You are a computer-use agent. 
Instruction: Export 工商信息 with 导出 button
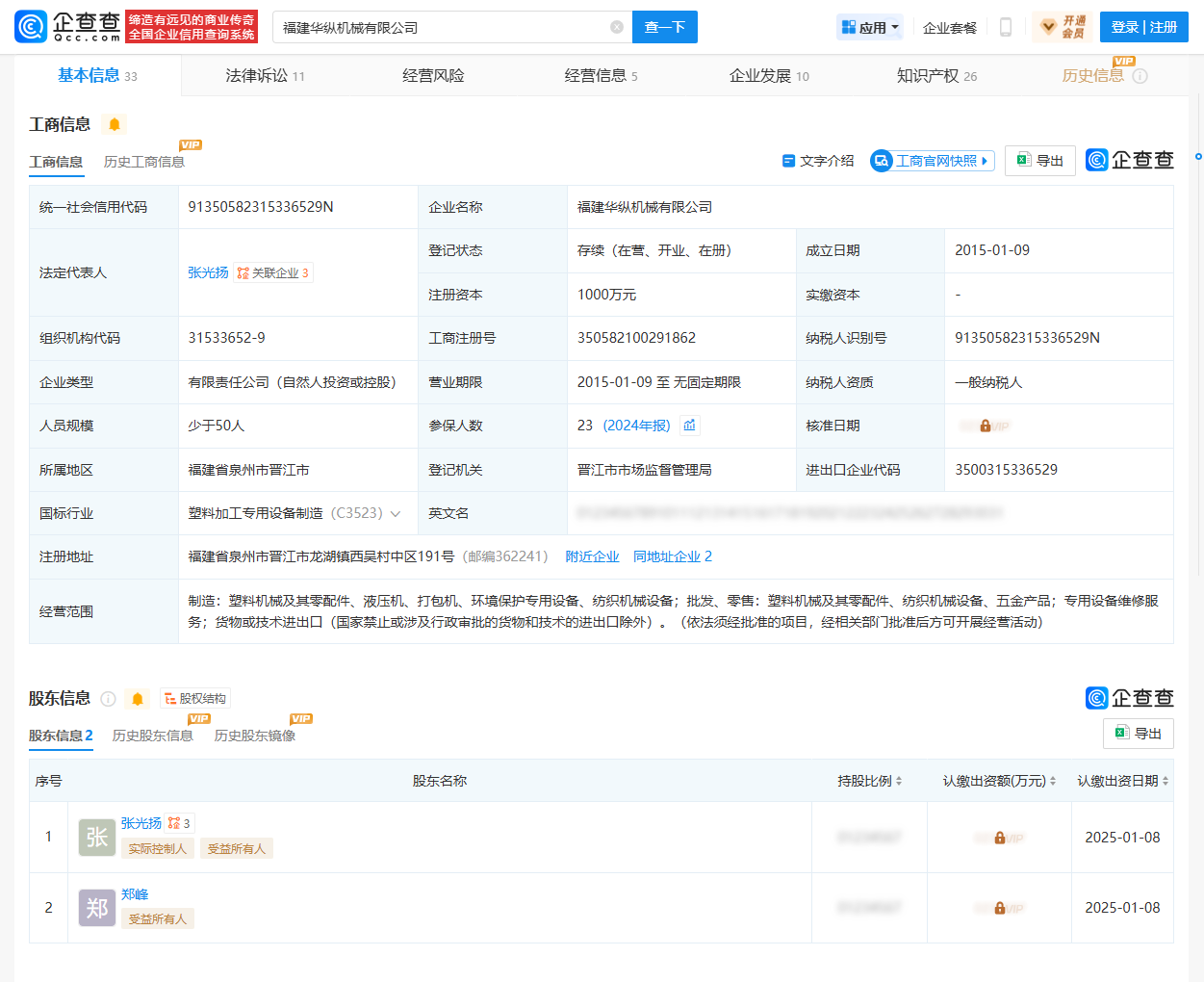1039,161
